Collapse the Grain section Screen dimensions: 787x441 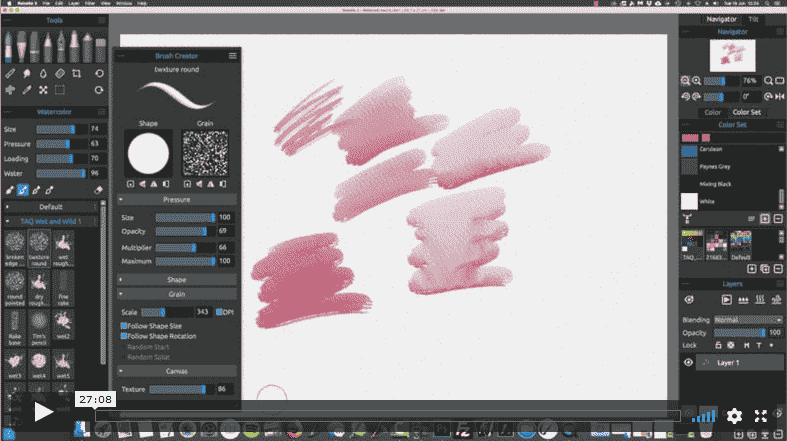(177, 294)
